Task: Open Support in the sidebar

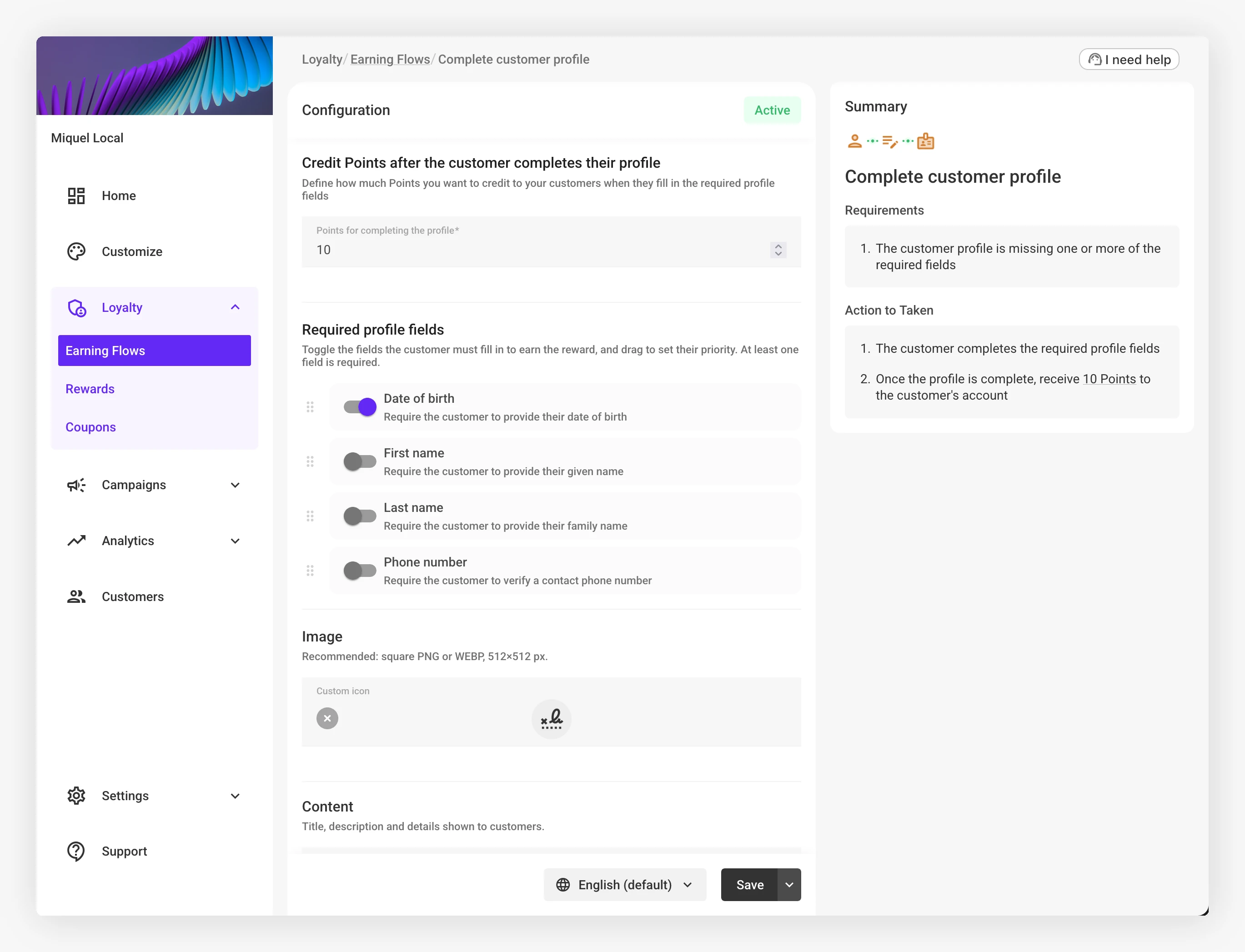Action: point(154,851)
